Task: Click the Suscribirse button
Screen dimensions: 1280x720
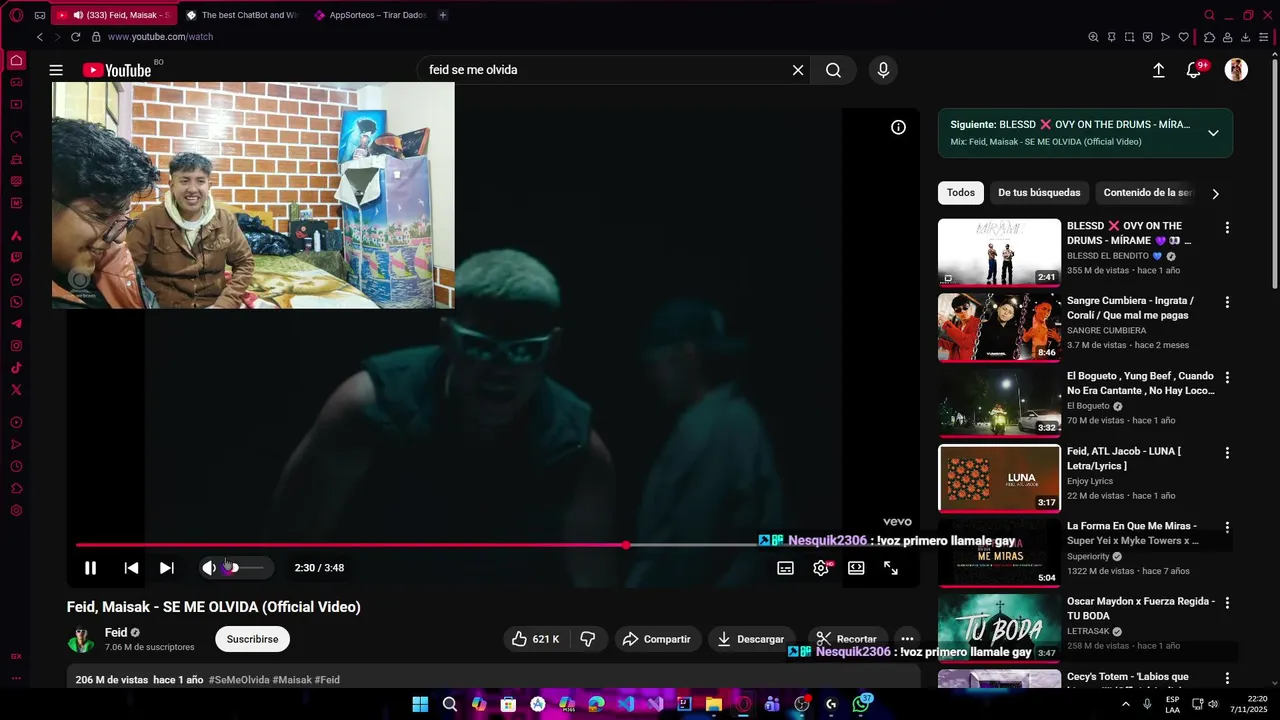Action: [x=252, y=639]
